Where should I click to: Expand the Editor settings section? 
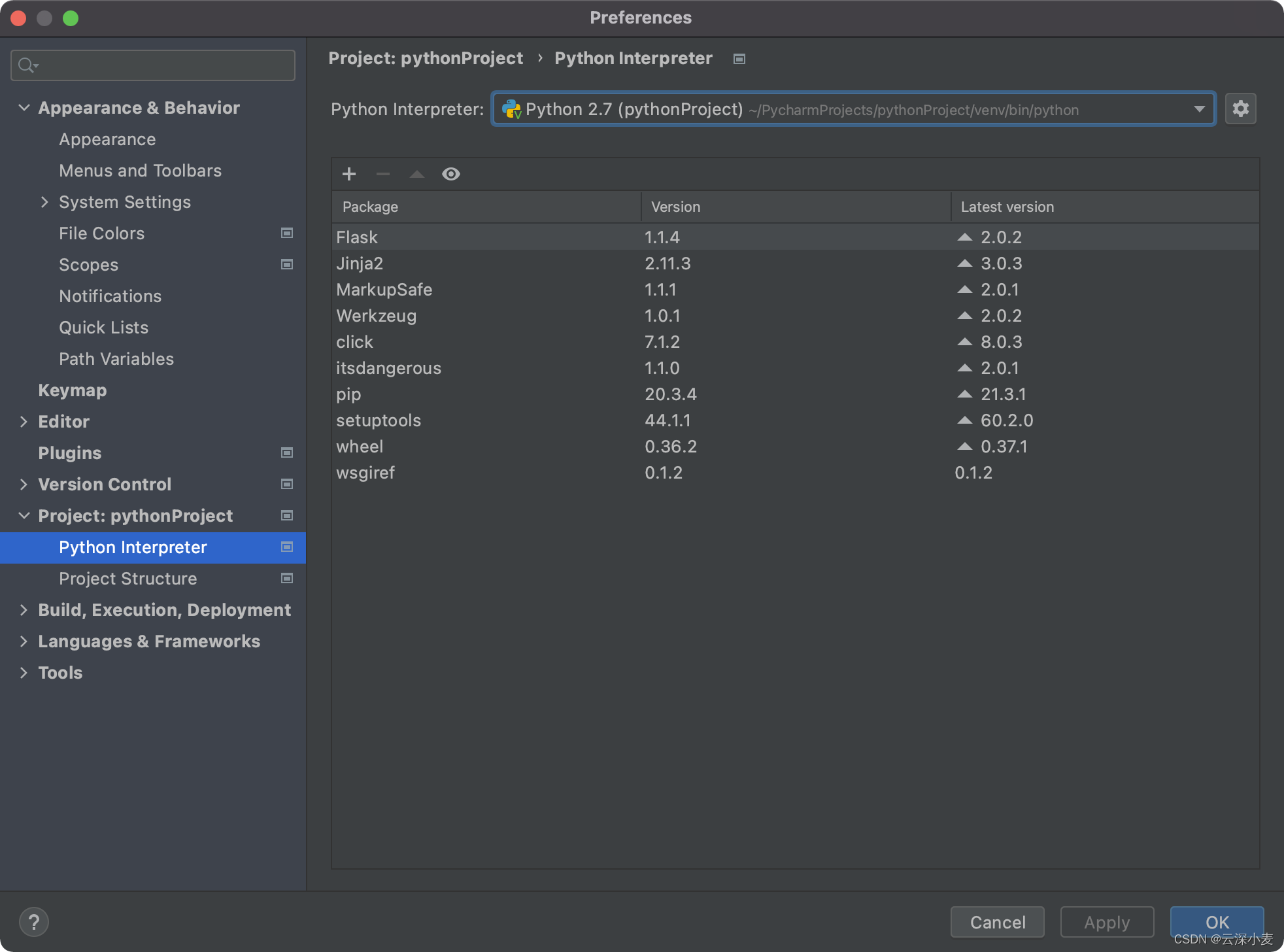click(24, 422)
